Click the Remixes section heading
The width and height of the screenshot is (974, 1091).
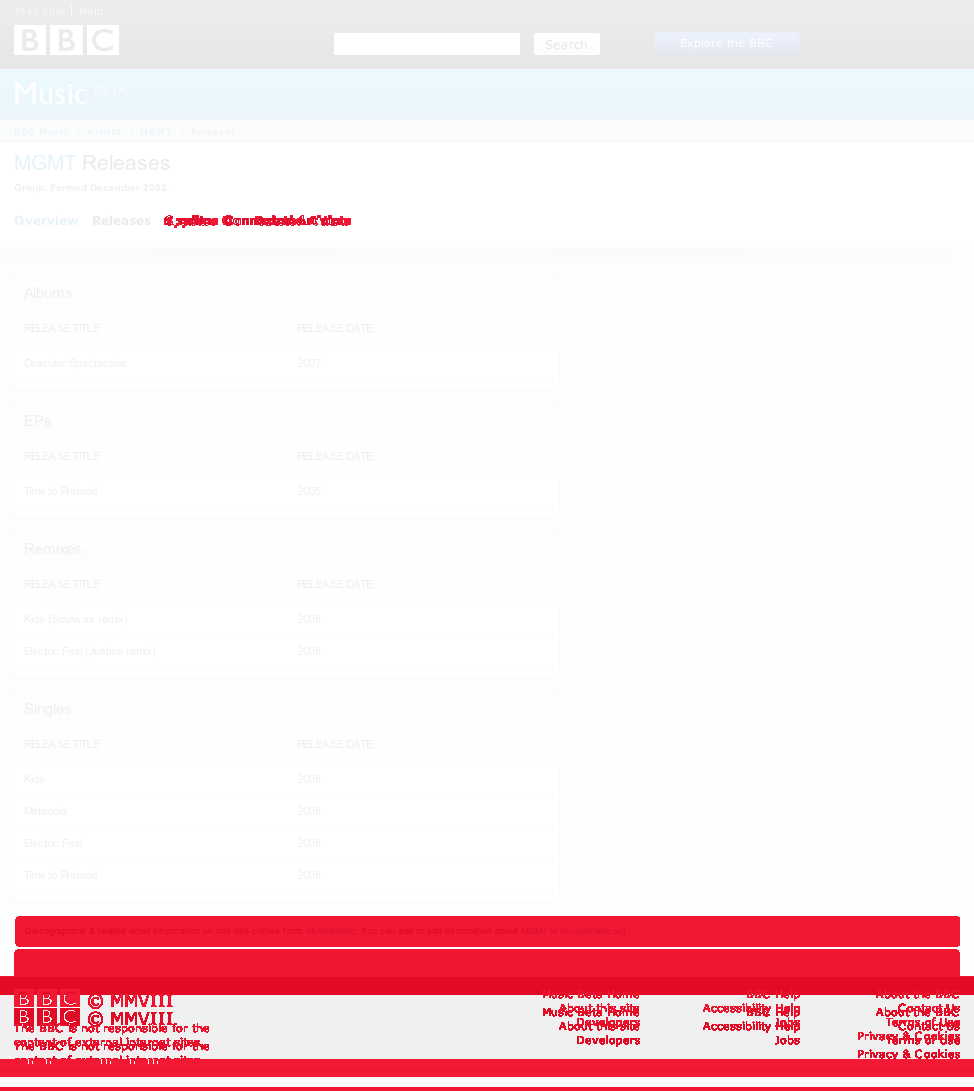pos(52,549)
